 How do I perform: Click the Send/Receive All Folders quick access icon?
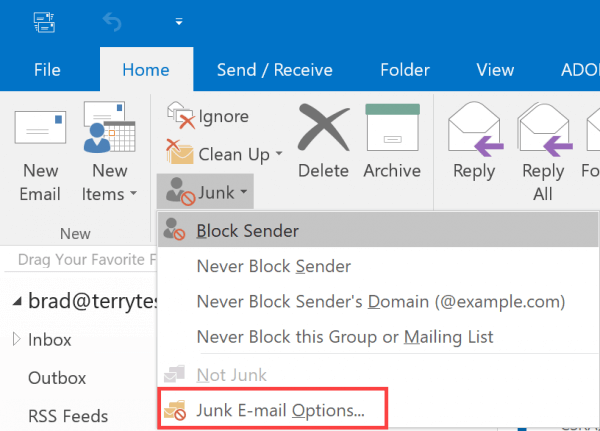[44, 22]
